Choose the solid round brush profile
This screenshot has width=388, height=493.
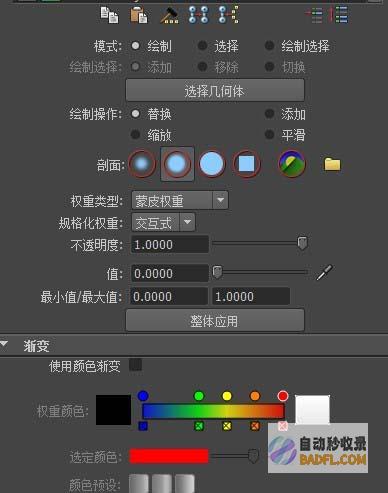pyautogui.click(x=212, y=164)
